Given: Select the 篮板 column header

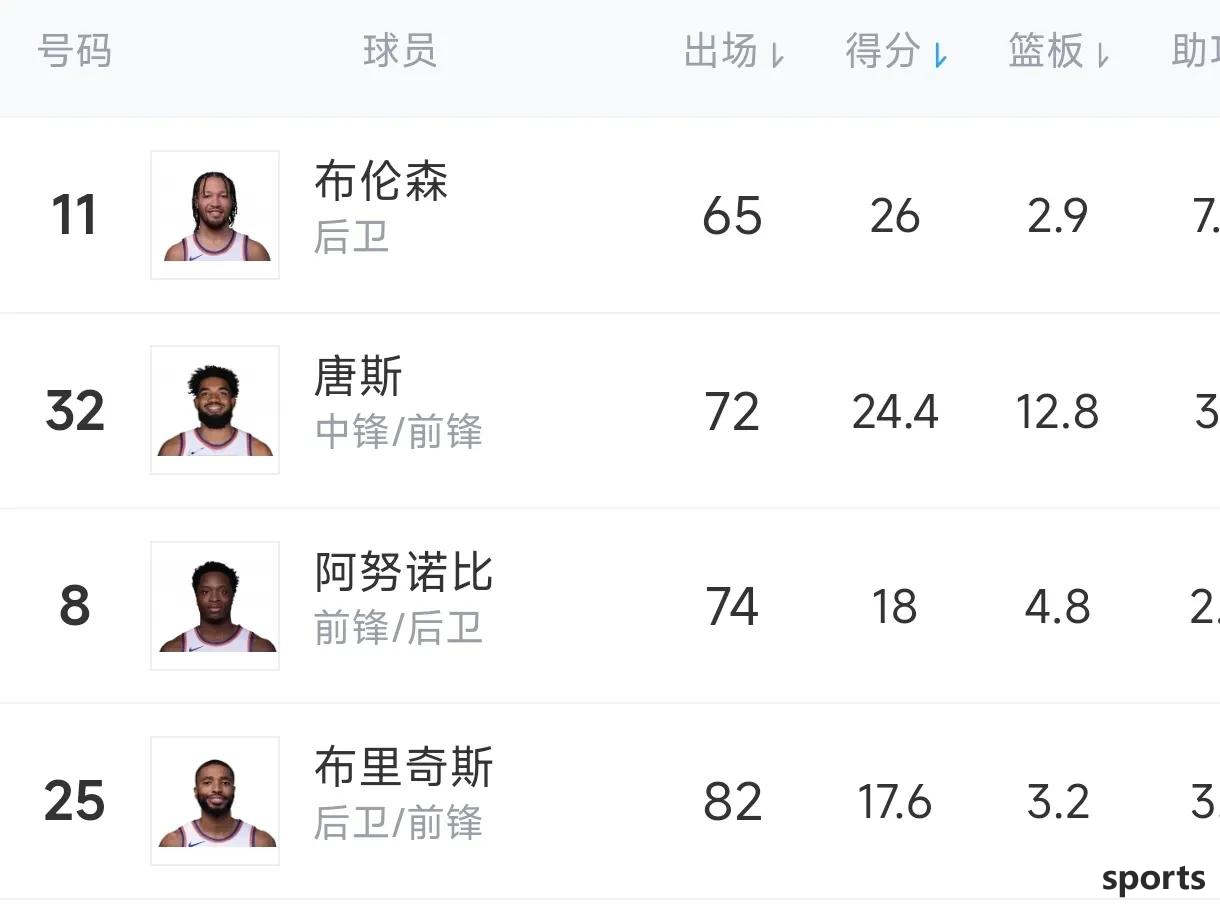Looking at the screenshot, I should pyautogui.click(x=1046, y=51).
